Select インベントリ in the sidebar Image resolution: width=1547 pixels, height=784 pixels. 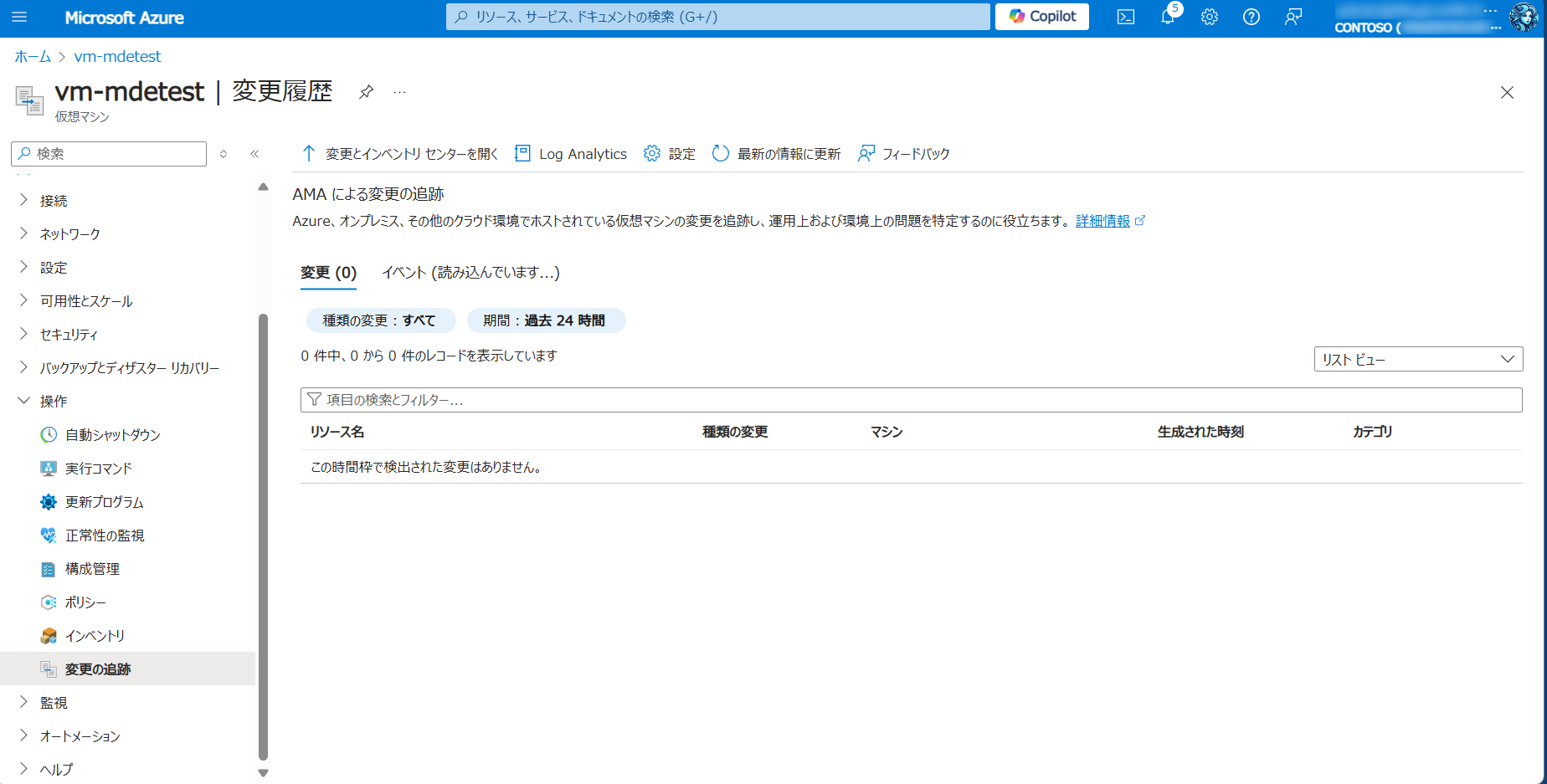[95, 636]
